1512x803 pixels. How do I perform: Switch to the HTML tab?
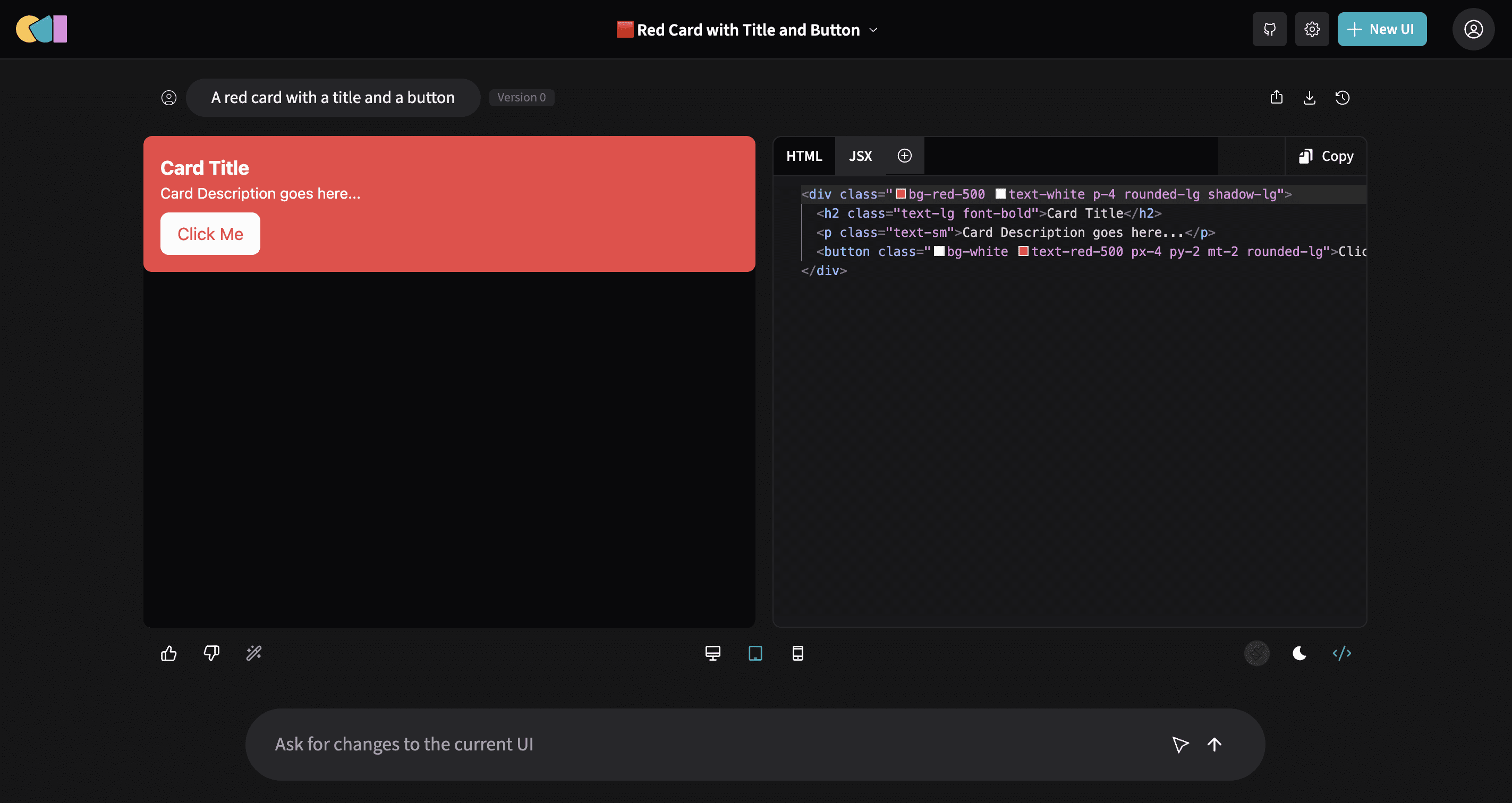point(803,156)
